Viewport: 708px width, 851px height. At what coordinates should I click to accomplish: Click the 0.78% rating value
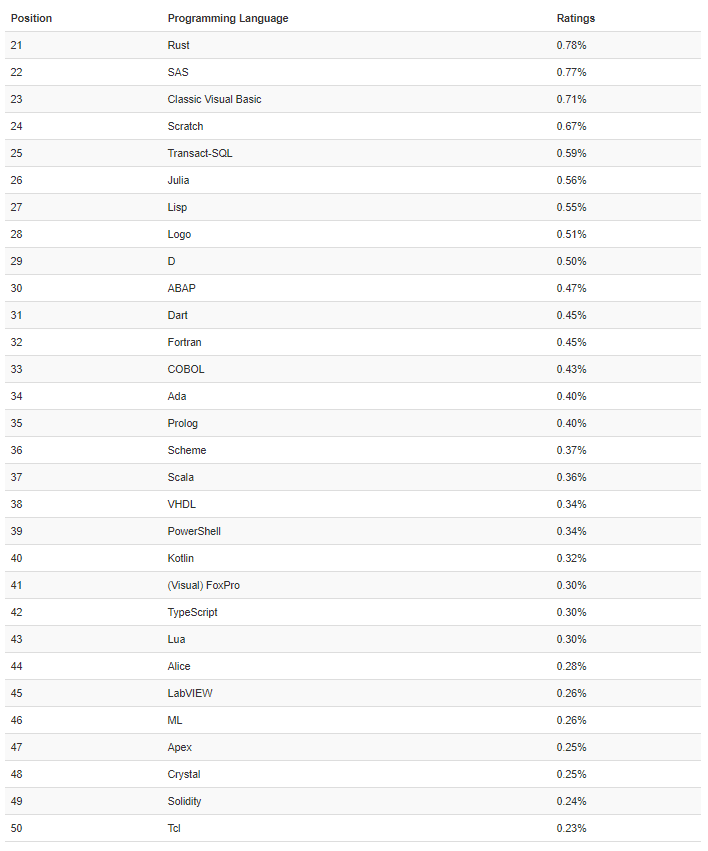(571, 45)
